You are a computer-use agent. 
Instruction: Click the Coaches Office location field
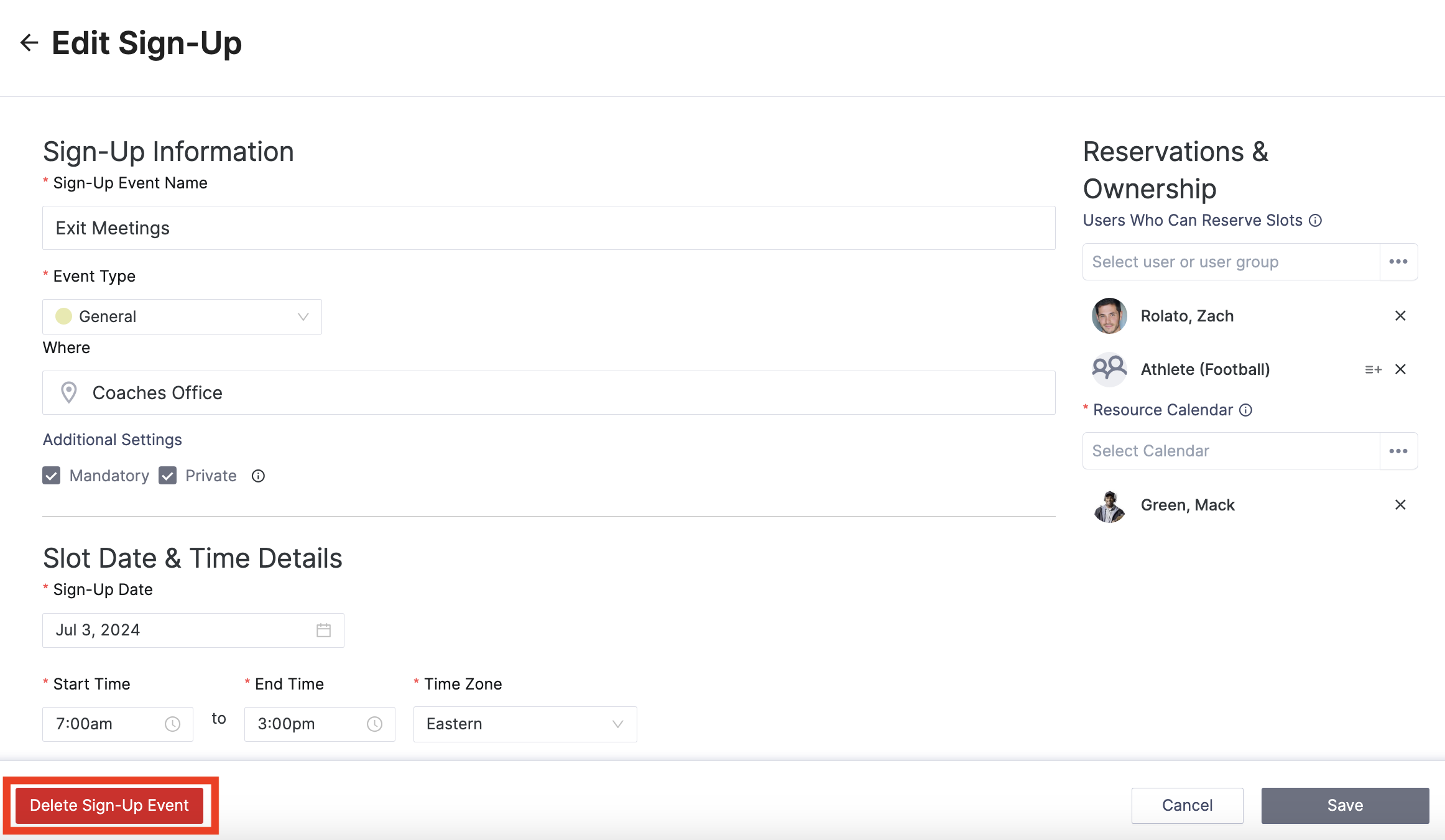pos(548,393)
